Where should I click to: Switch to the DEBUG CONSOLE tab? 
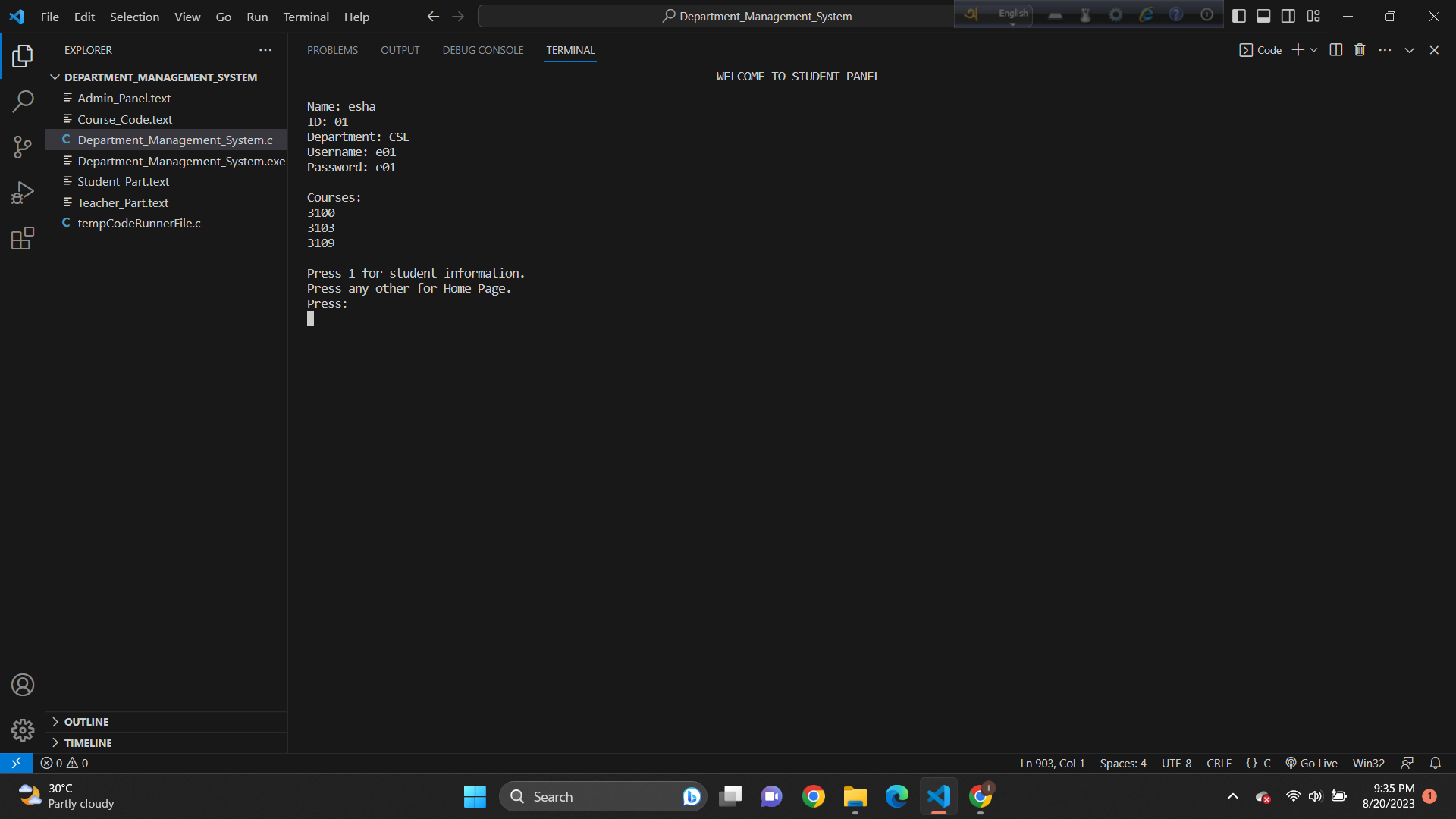click(x=482, y=50)
